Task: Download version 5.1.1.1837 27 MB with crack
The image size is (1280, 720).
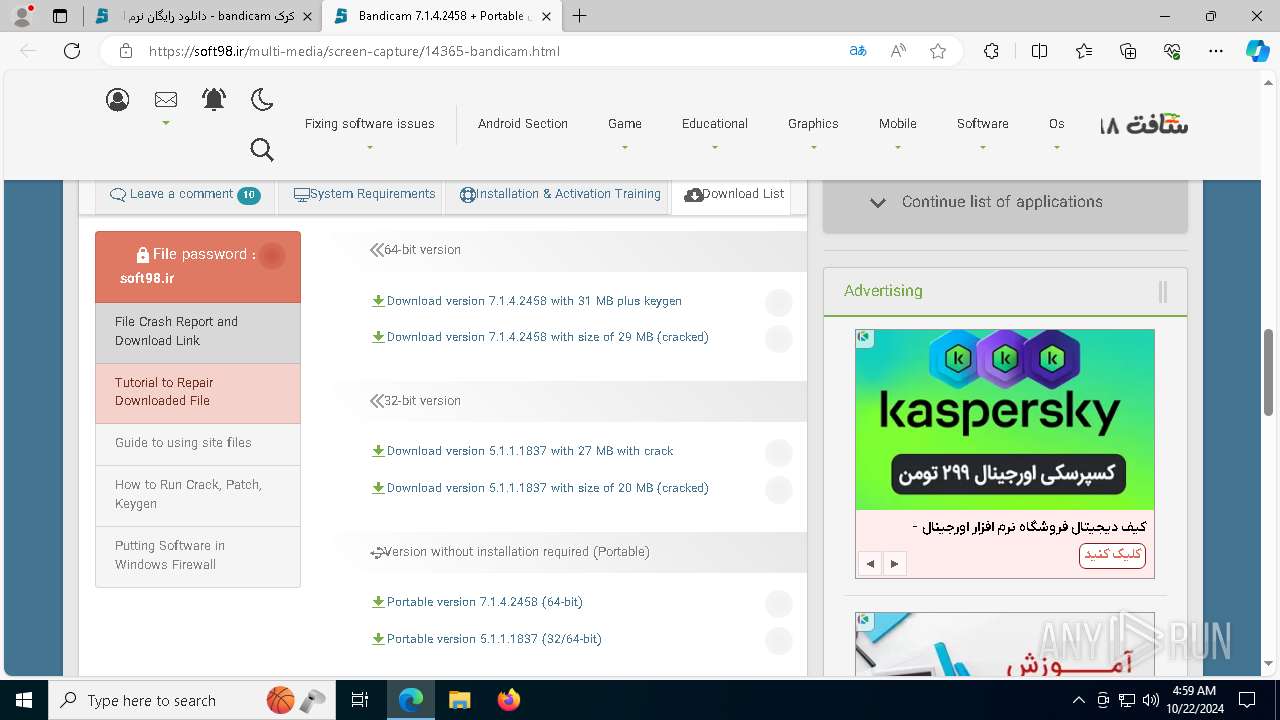Action: click(x=523, y=451)
